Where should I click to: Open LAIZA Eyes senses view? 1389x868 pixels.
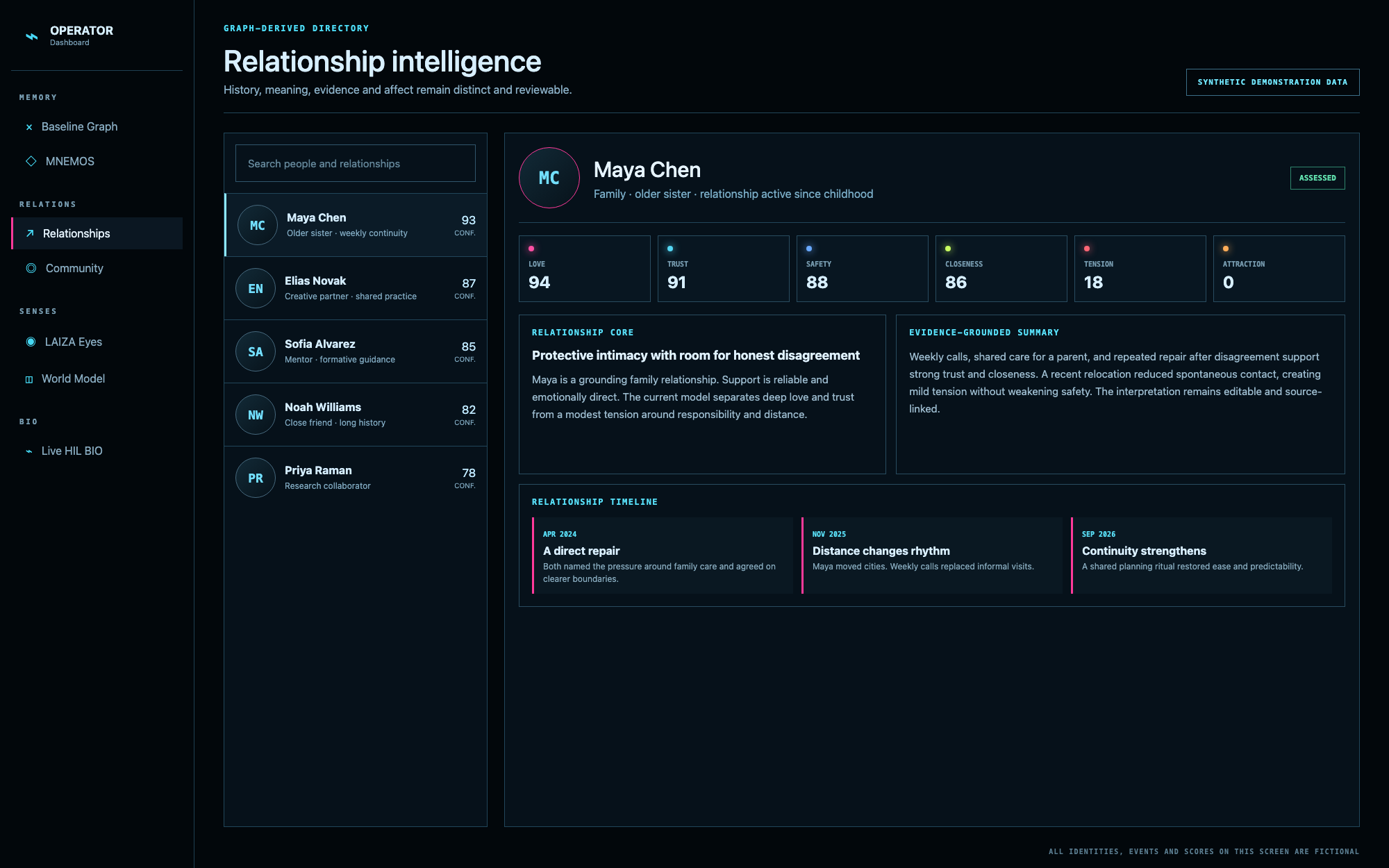[97, 342]
